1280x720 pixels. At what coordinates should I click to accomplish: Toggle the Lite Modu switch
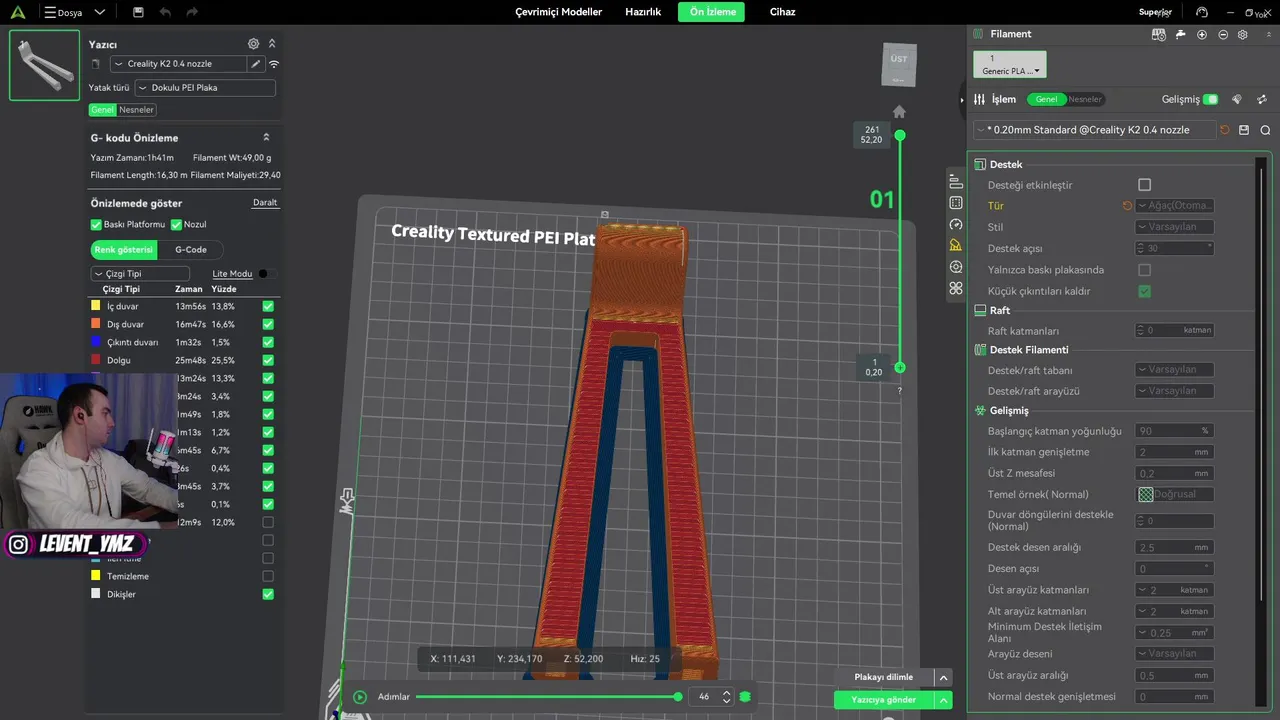(267, 274)
